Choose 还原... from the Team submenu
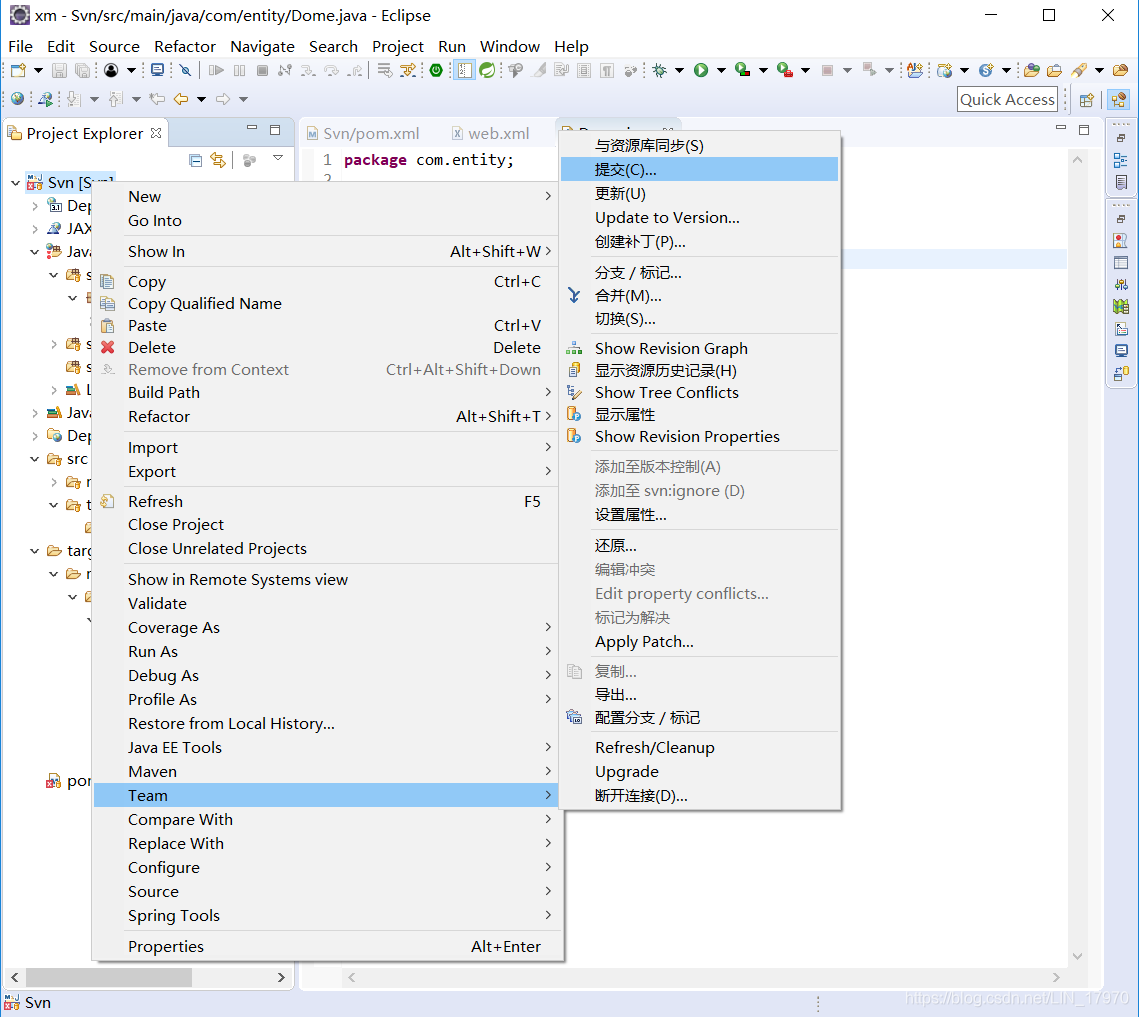The image size is (1139, 1017). point(699,546)
